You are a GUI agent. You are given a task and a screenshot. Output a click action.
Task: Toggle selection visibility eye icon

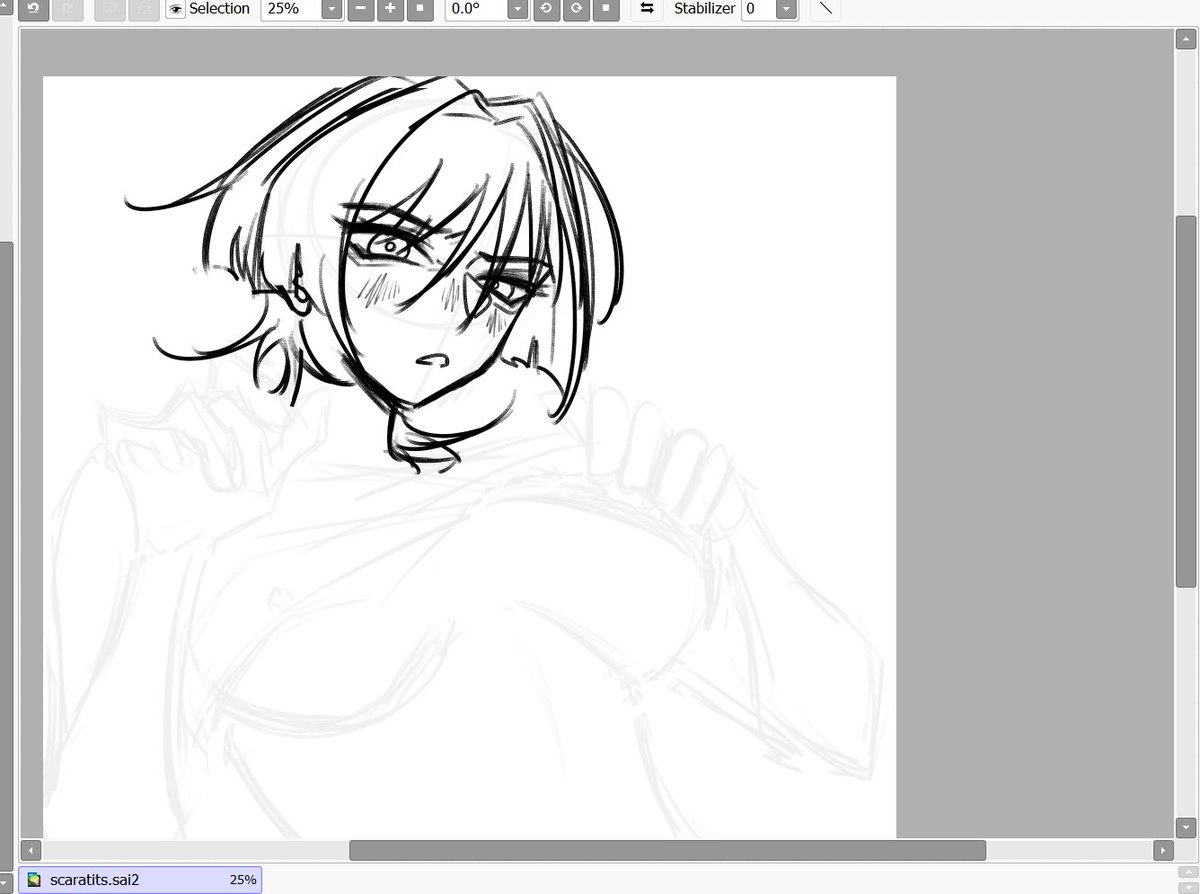(176, 9)
